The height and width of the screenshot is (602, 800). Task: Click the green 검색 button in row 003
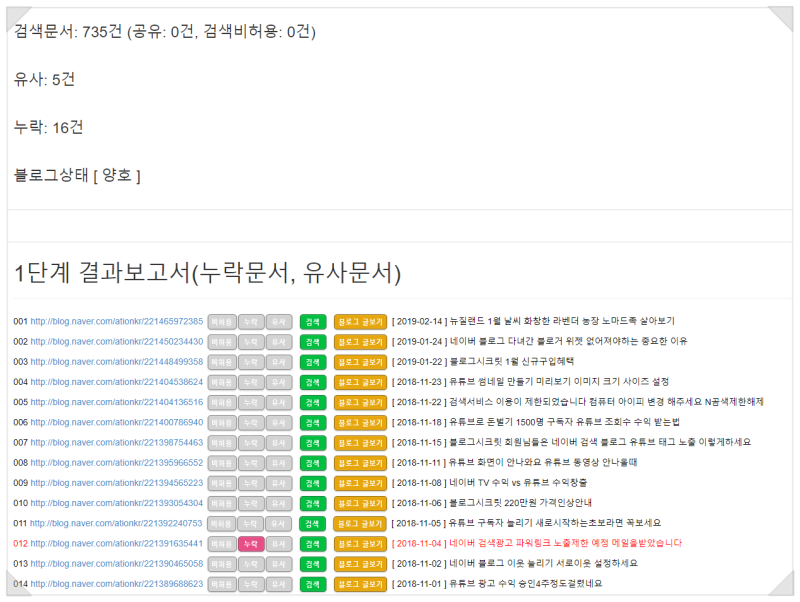(313, 362)
